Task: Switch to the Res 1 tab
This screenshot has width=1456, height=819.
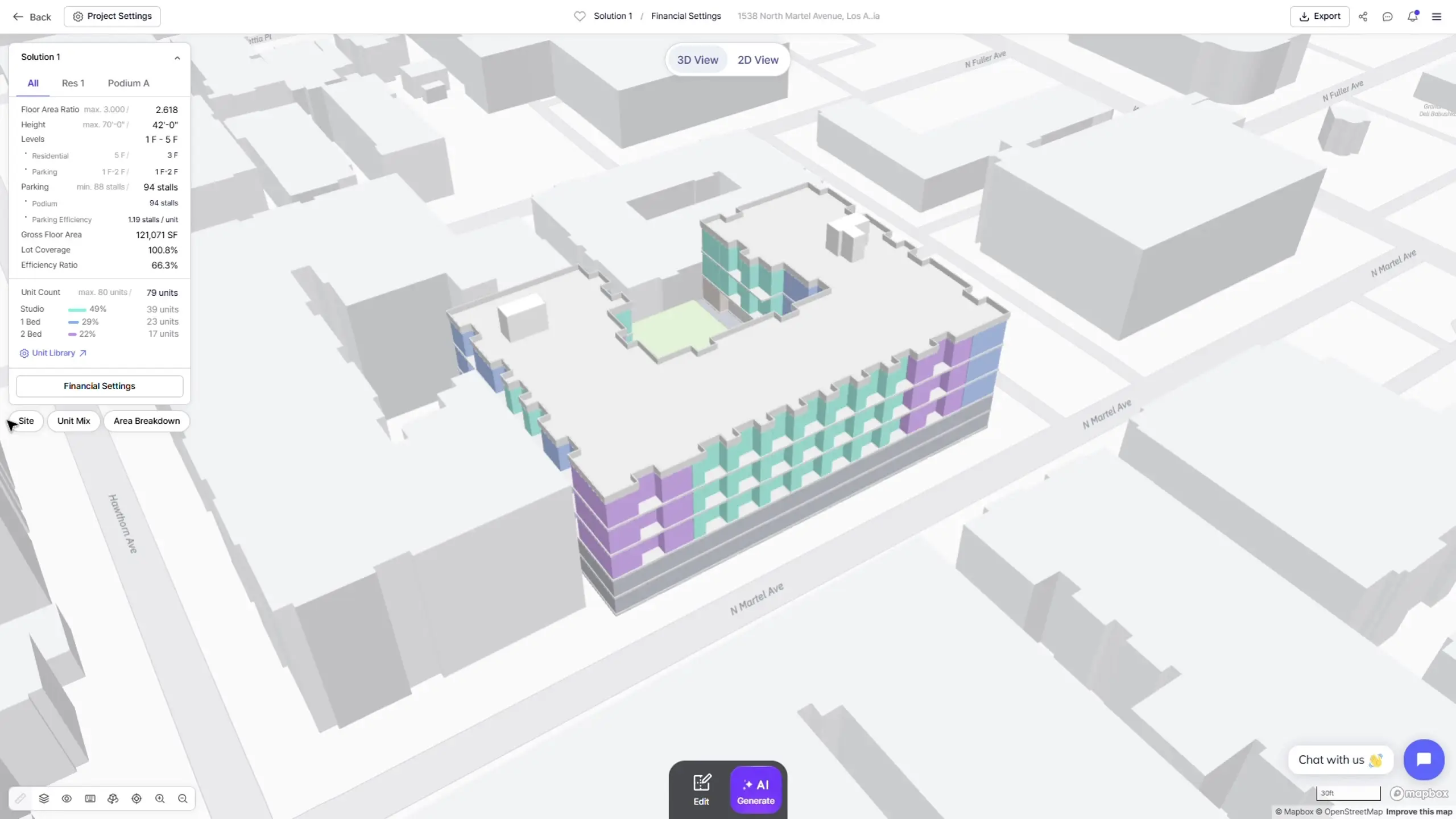Action: coord(73,83)
